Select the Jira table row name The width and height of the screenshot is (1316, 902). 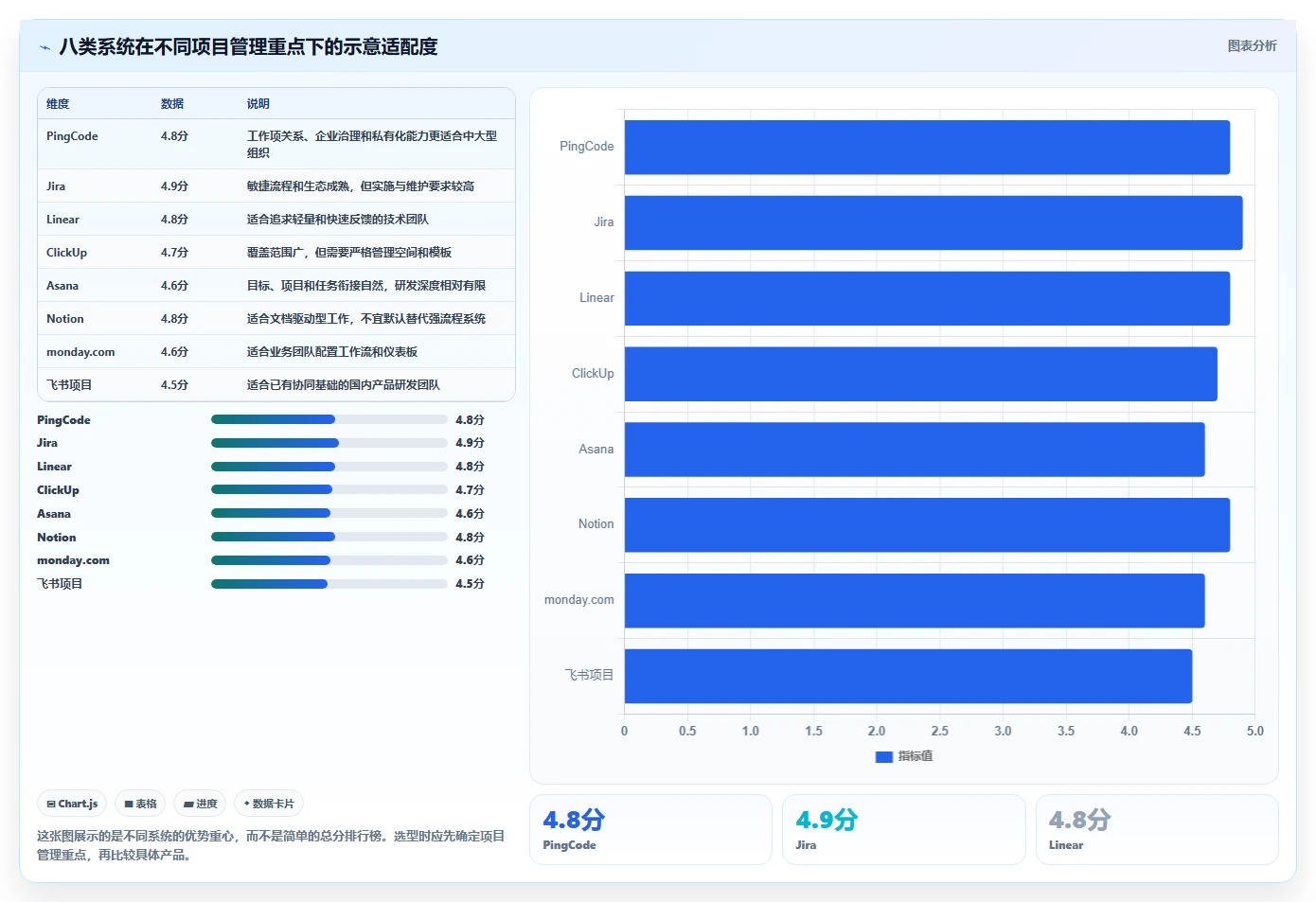point(56,186)
